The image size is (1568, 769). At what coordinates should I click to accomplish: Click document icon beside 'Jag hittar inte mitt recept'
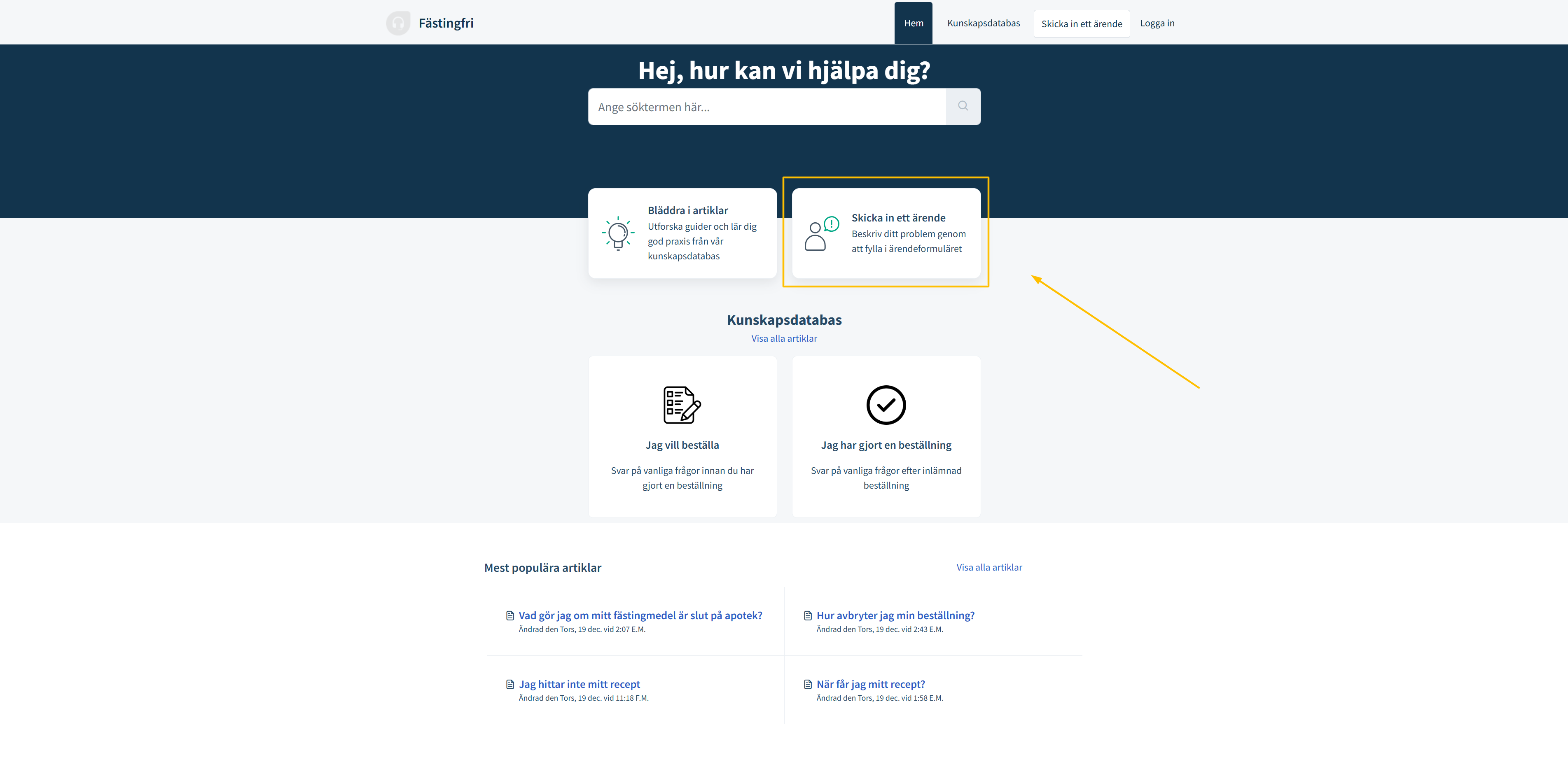point(510,685)
